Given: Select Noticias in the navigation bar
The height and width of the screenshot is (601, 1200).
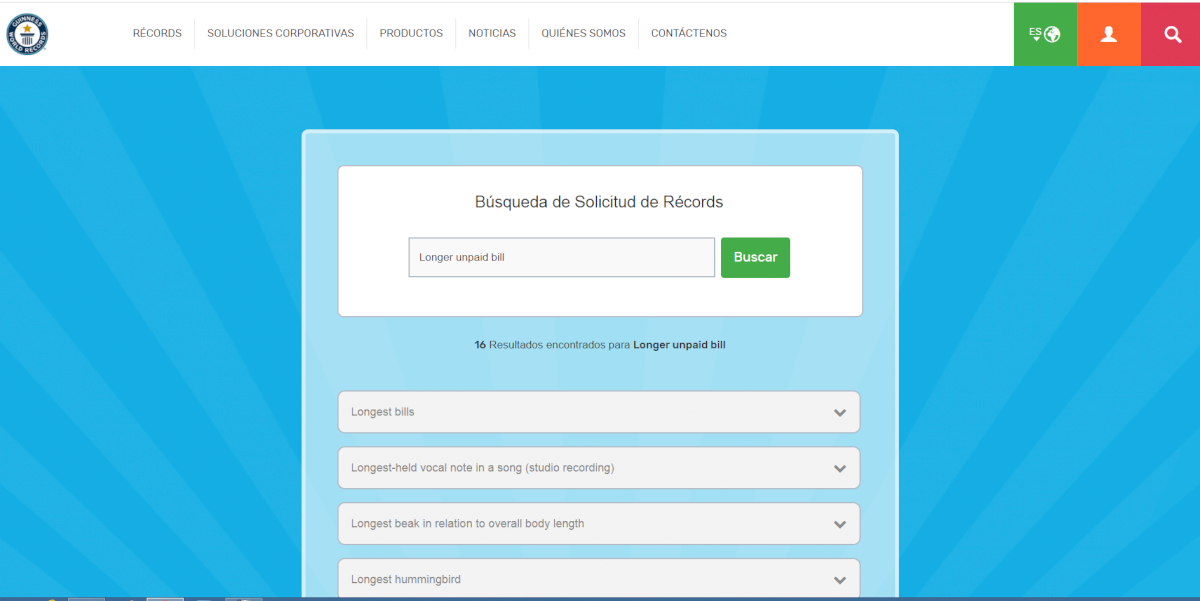Looking at the screenshot, I should (x=492, y=33).
